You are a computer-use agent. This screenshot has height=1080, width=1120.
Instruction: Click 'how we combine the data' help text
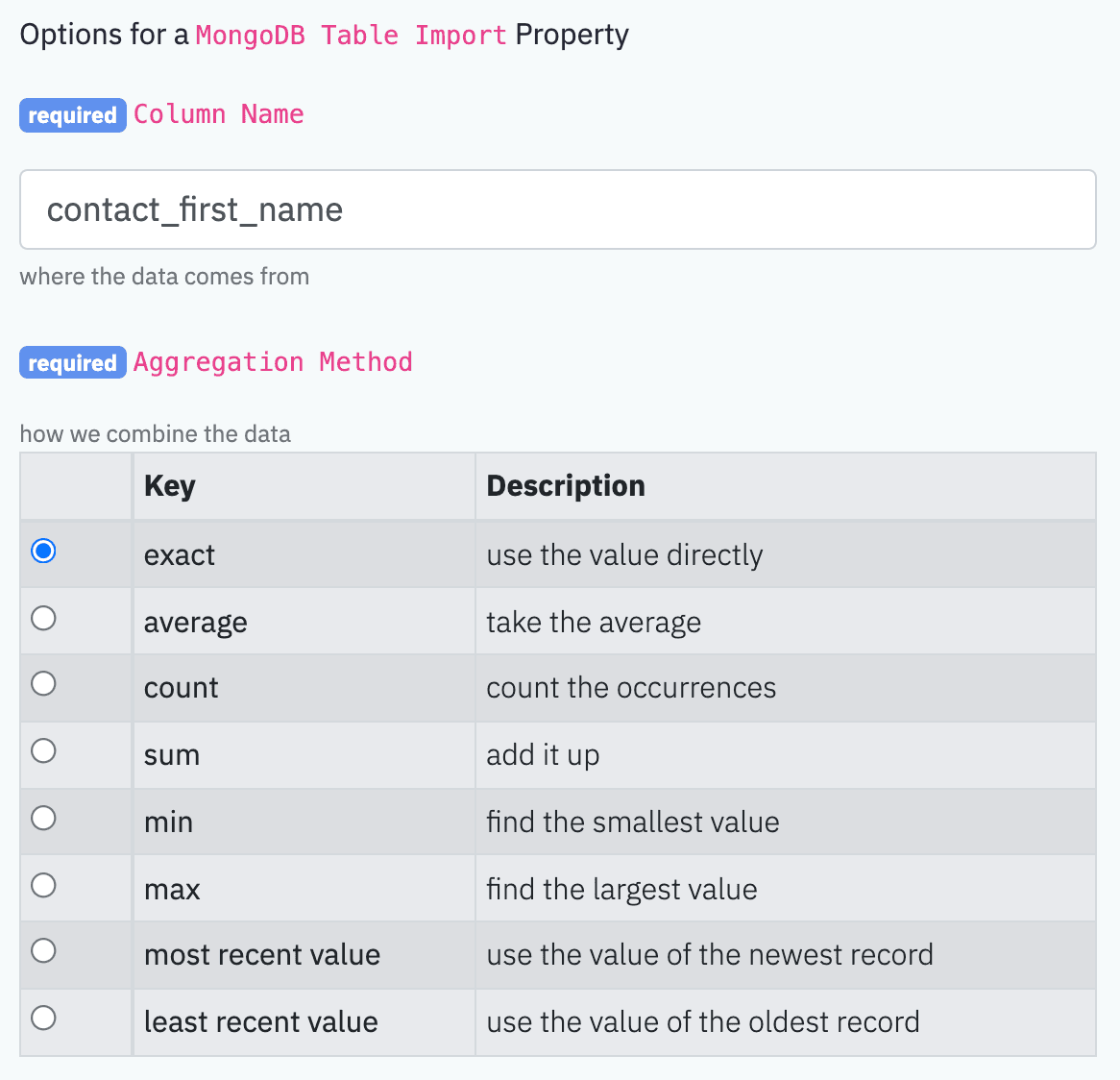(x=155, y=433)
